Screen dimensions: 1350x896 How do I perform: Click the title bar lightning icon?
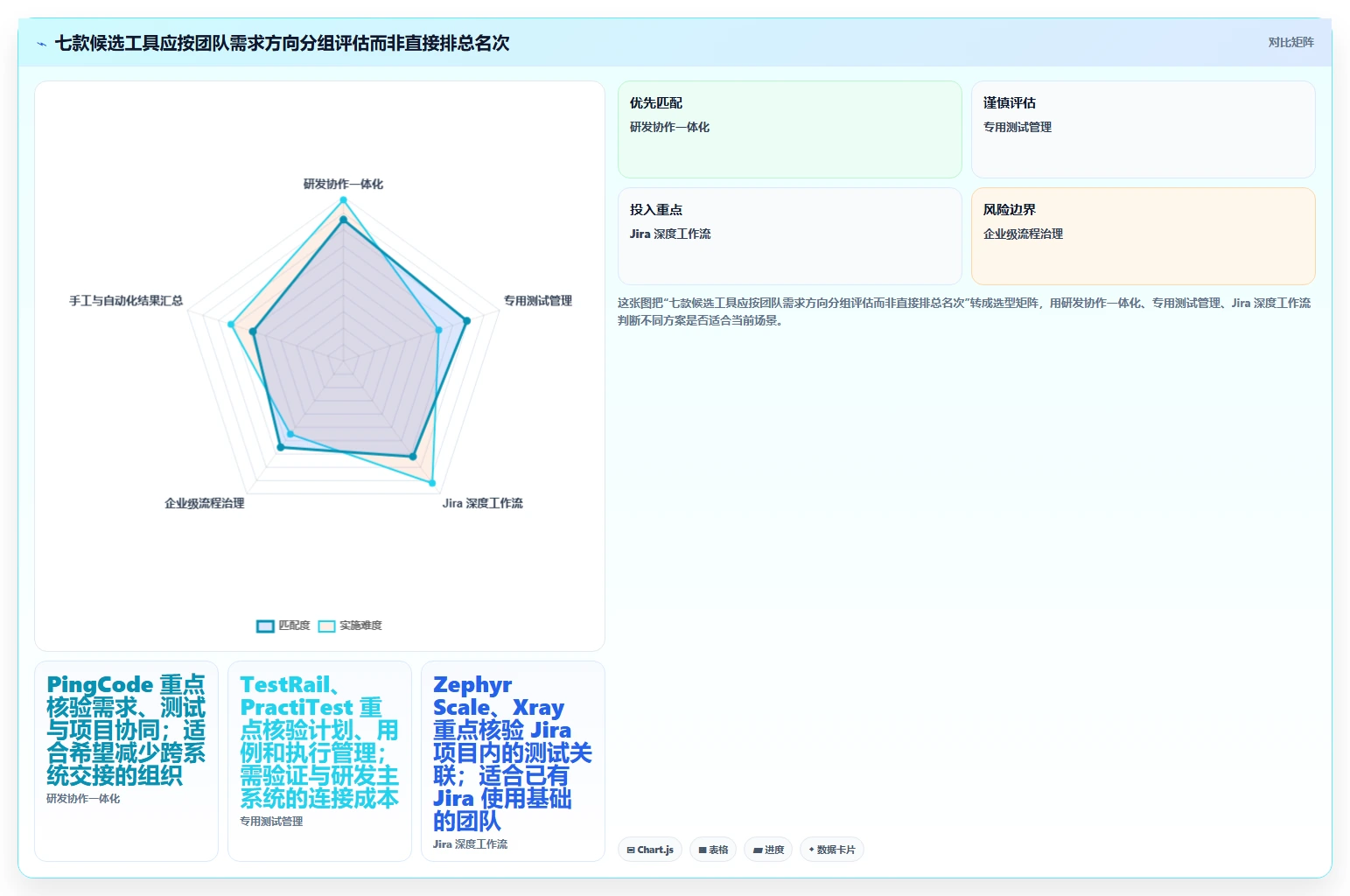[41, 44]
